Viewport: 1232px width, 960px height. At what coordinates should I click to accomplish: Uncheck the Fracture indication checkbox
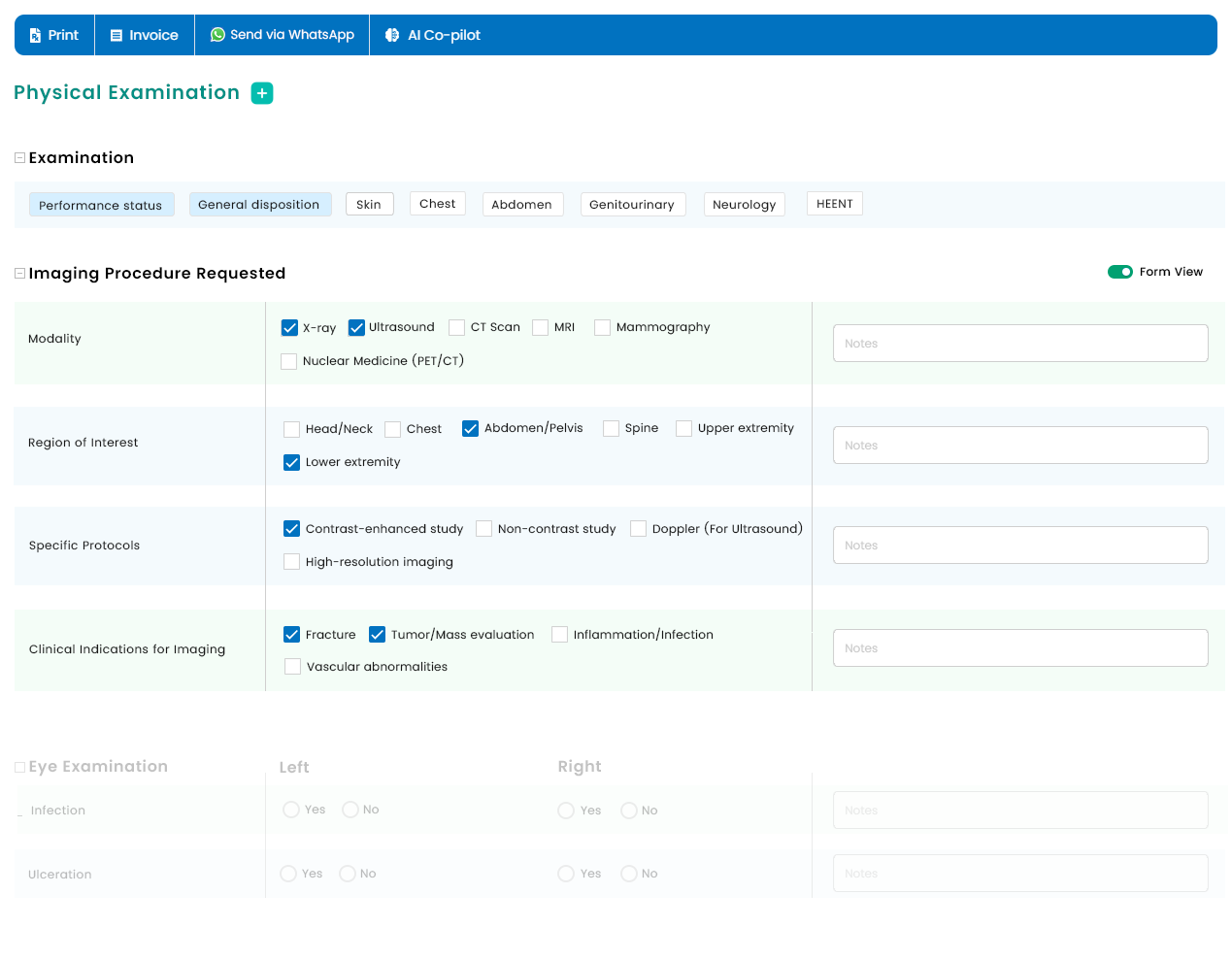tap(292, 635)
